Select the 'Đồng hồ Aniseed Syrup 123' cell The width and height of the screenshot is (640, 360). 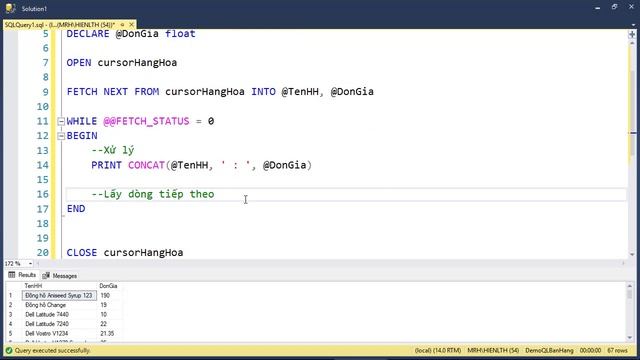59,295
